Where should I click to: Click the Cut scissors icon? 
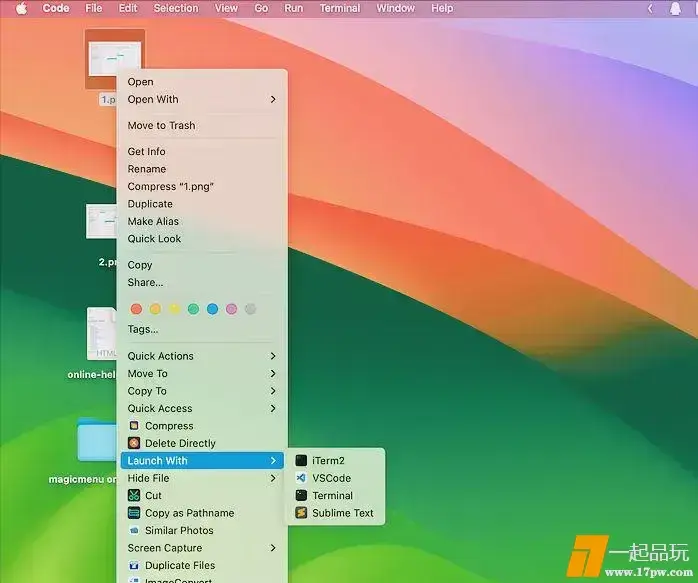pyautogui.click(x=134, y=495)
